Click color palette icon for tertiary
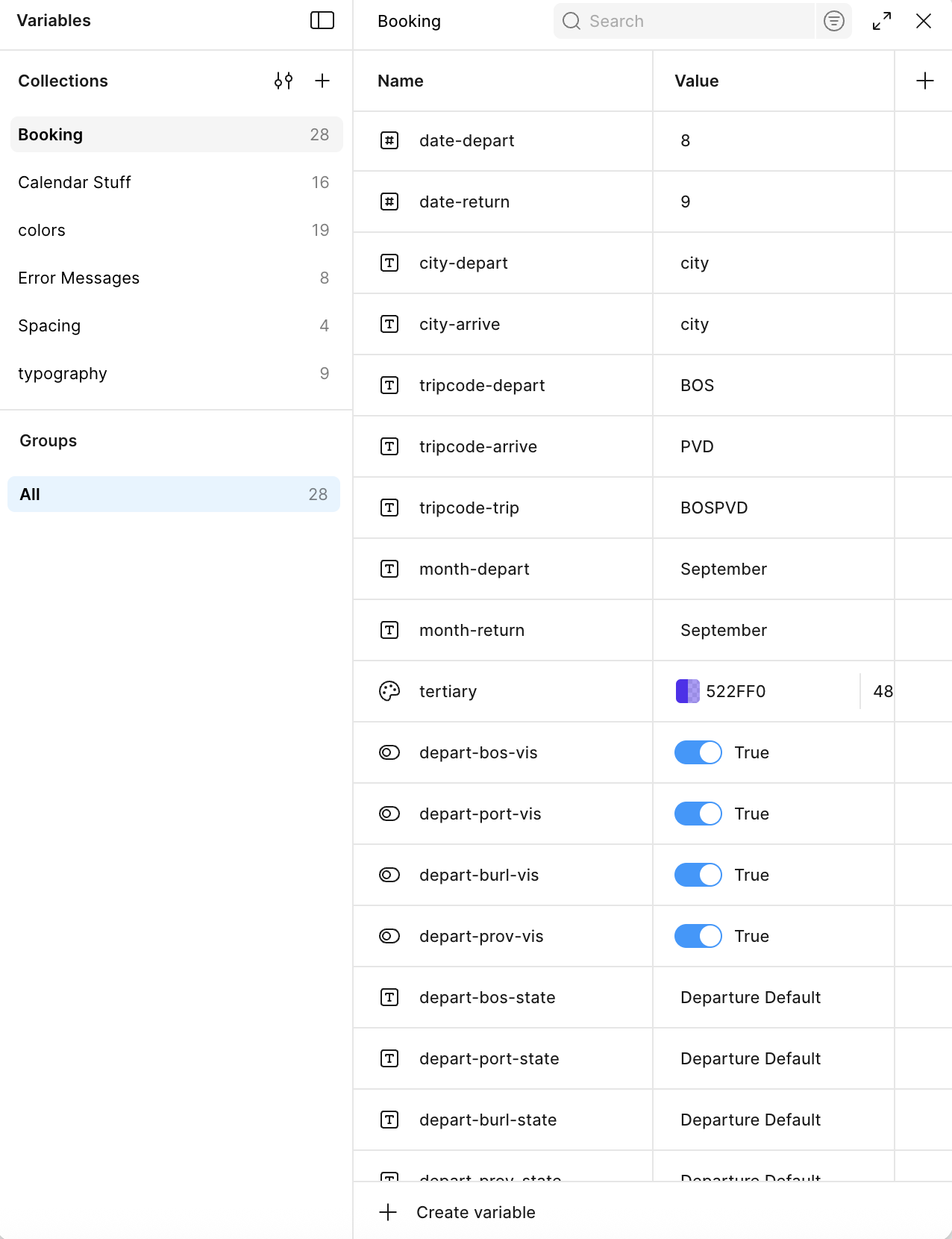Screen dimensions: 952x1239 [x=389, y=691]
